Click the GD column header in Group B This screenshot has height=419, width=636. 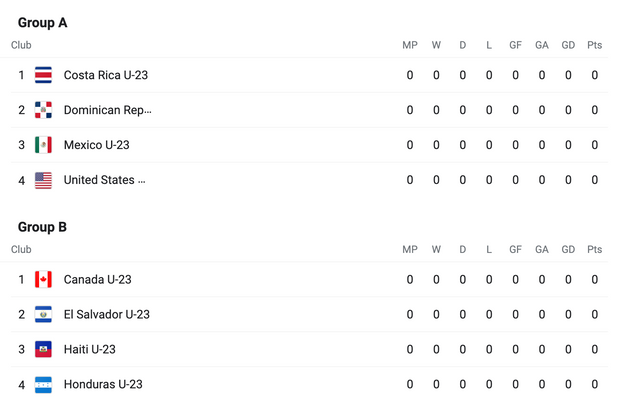pyautogui.click(x=568, y=250)
